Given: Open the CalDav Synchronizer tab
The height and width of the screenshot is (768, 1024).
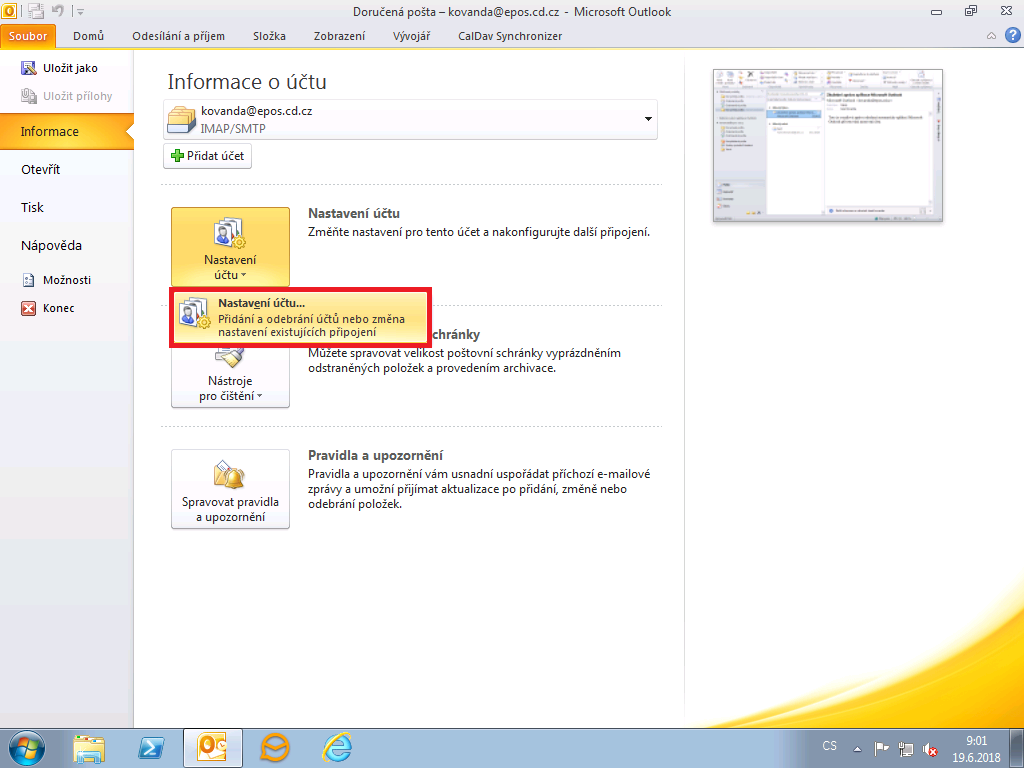Looking at the screenshot, I should coord(510,36).
